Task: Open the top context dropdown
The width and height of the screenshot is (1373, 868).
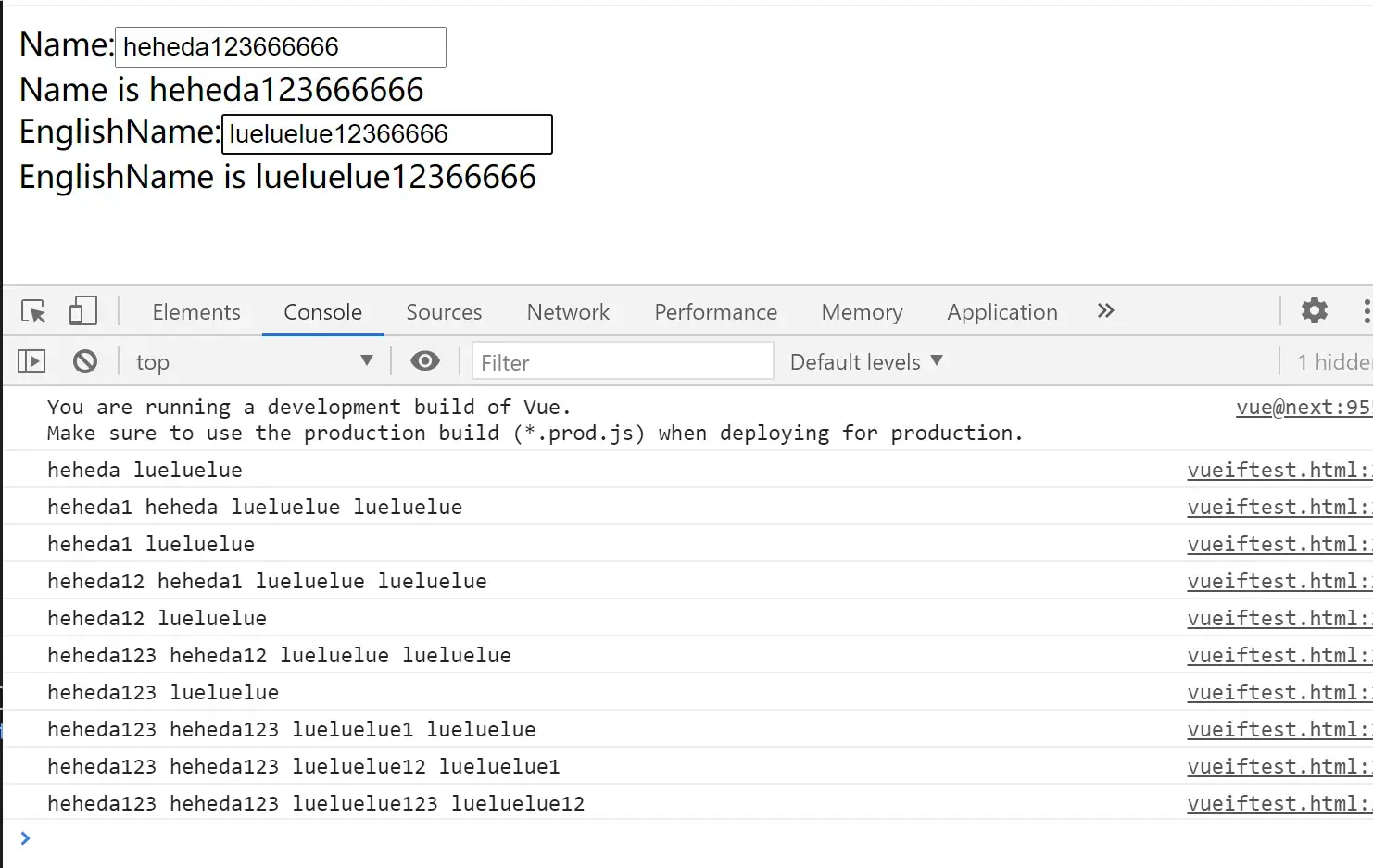Action: click(x=253, y=361)
